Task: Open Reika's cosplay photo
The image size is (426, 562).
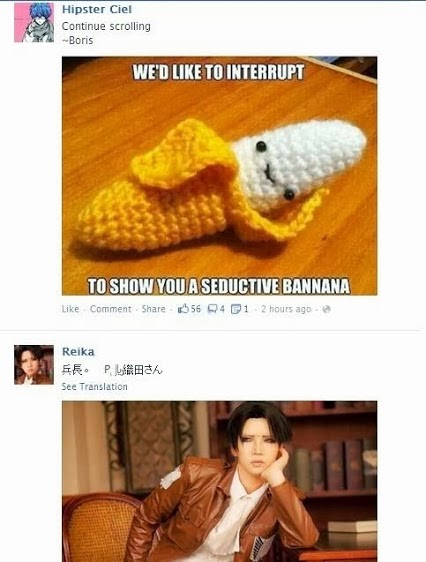Action: coord(219,481)
